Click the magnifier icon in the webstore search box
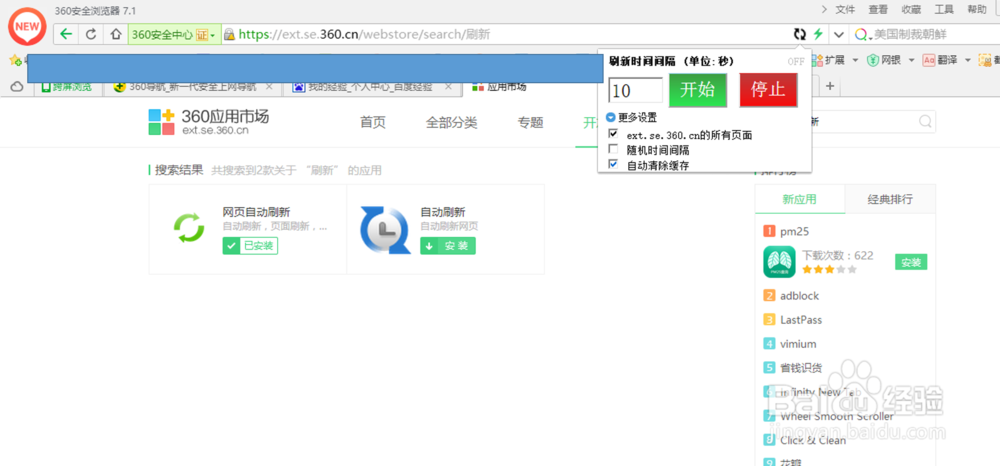The image size is (1000, 466). (925, 121)
